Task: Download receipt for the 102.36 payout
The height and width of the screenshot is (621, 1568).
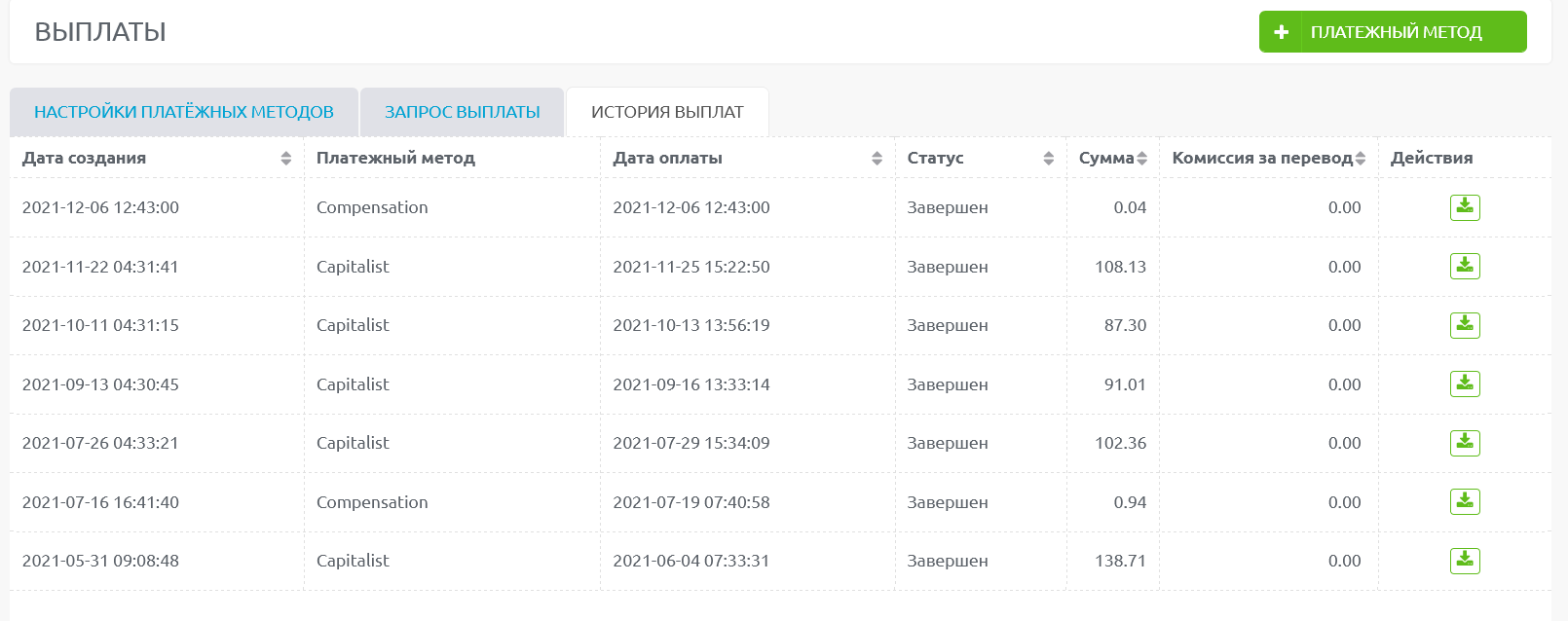Action: click(1465, 443)
